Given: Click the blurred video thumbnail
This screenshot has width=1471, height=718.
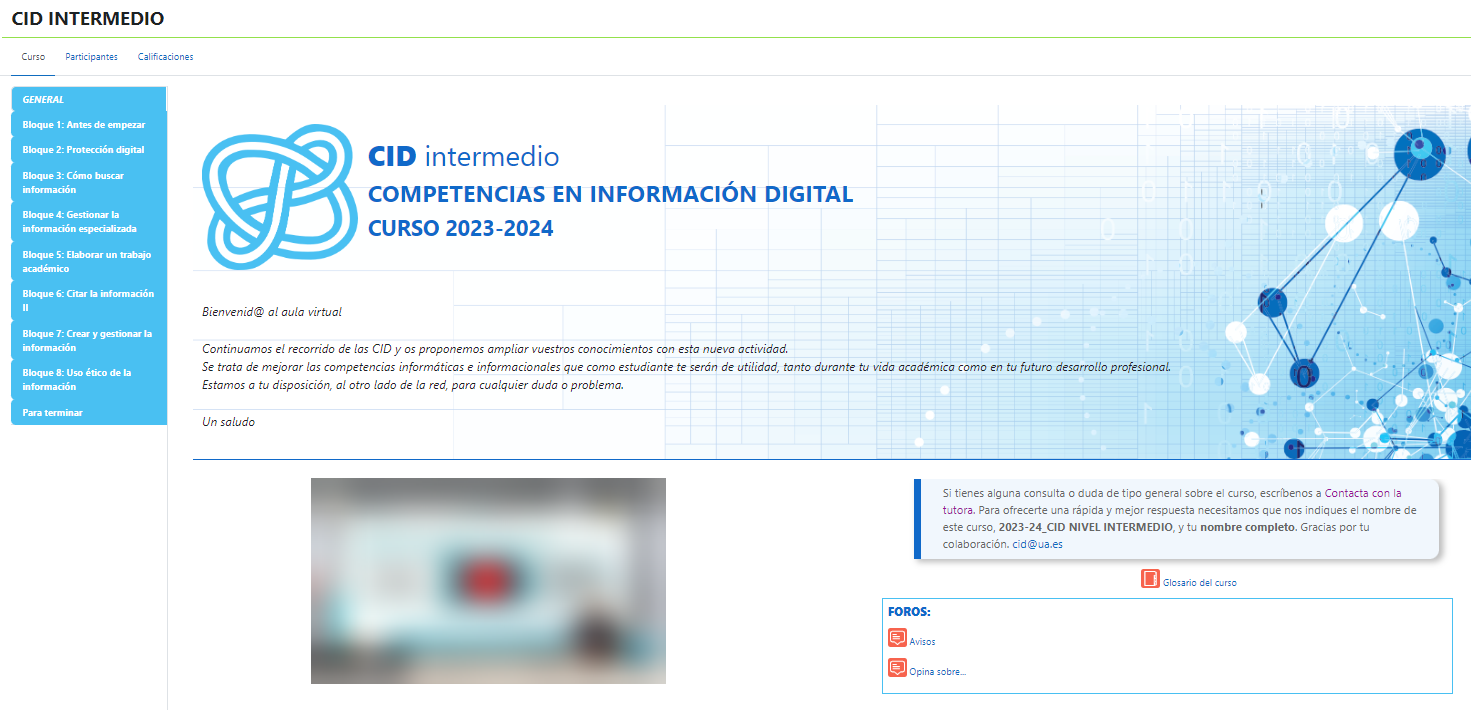Looking at the screenshot, I should click(488, 581).
